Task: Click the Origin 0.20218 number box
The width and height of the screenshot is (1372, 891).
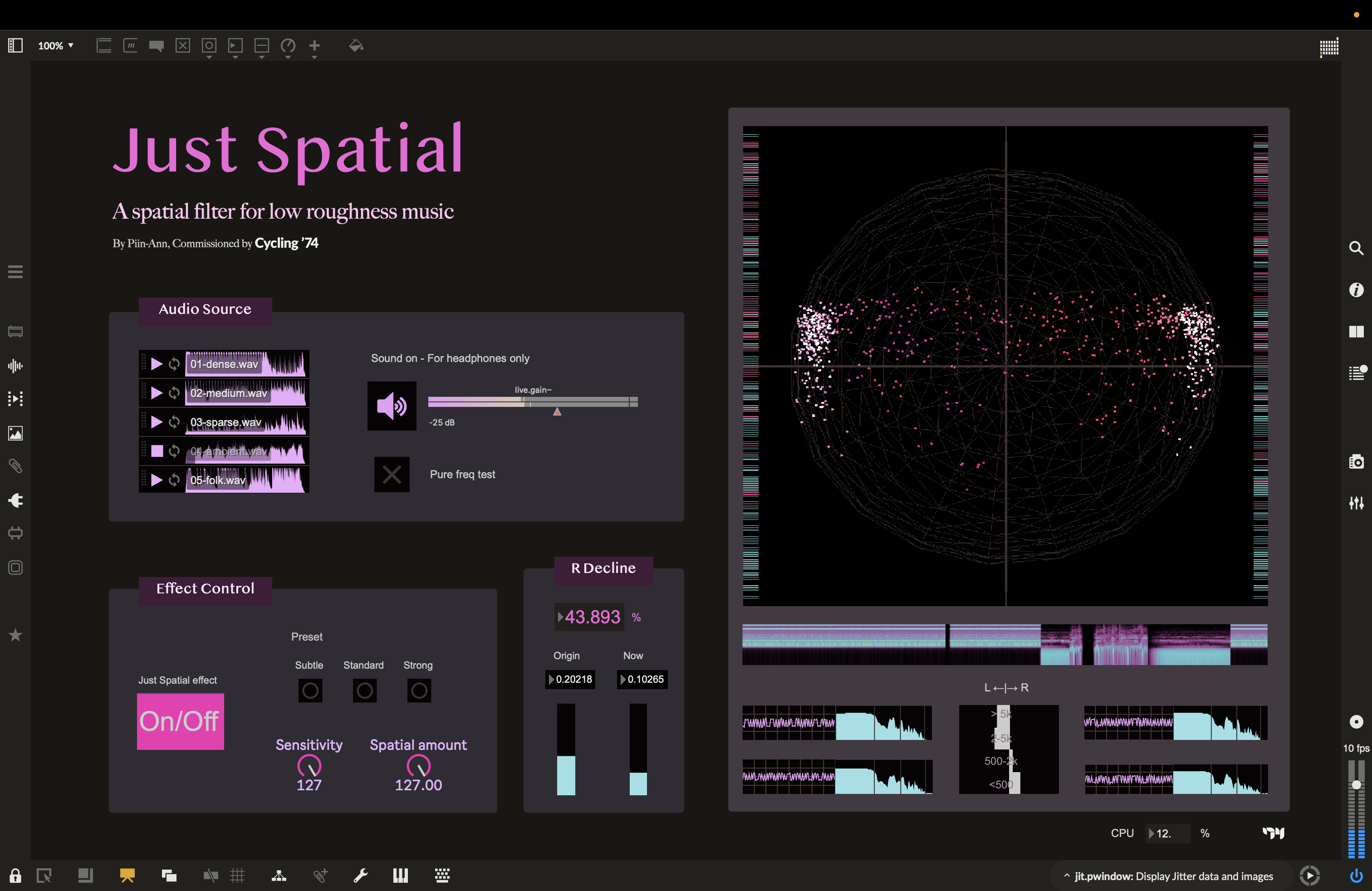Action: [x=570, y=680]
